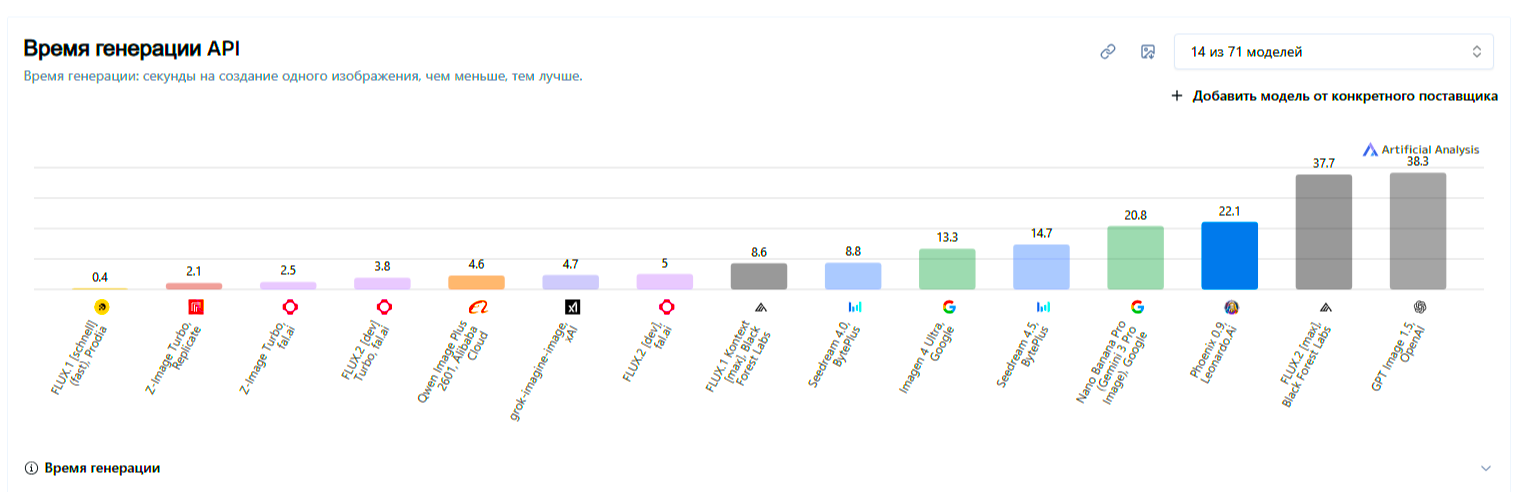Click the green Nano Banana Pro bar
Image resolution: width=1532 pixels, height=492 pixels.
coord(1135,258)
